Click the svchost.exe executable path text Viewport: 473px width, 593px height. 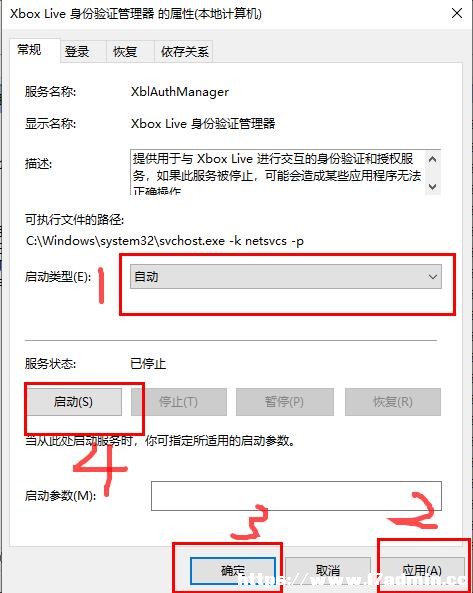pos(165,241)
